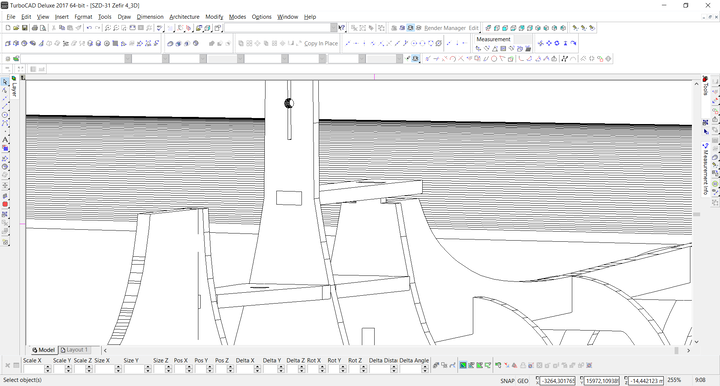Click the green layers icon at property toolbar
The height and width of the screenshot is (386, 720).
click(x=16, y=59)
